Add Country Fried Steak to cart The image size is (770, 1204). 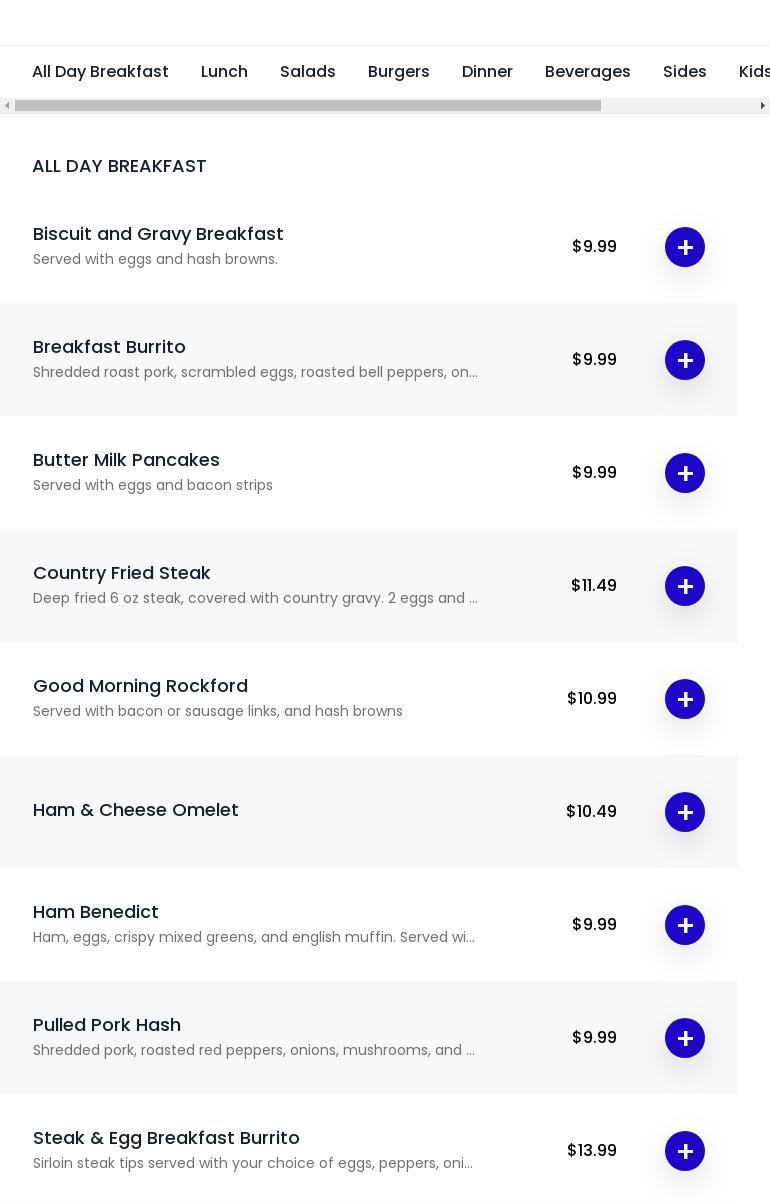point(685,586)
